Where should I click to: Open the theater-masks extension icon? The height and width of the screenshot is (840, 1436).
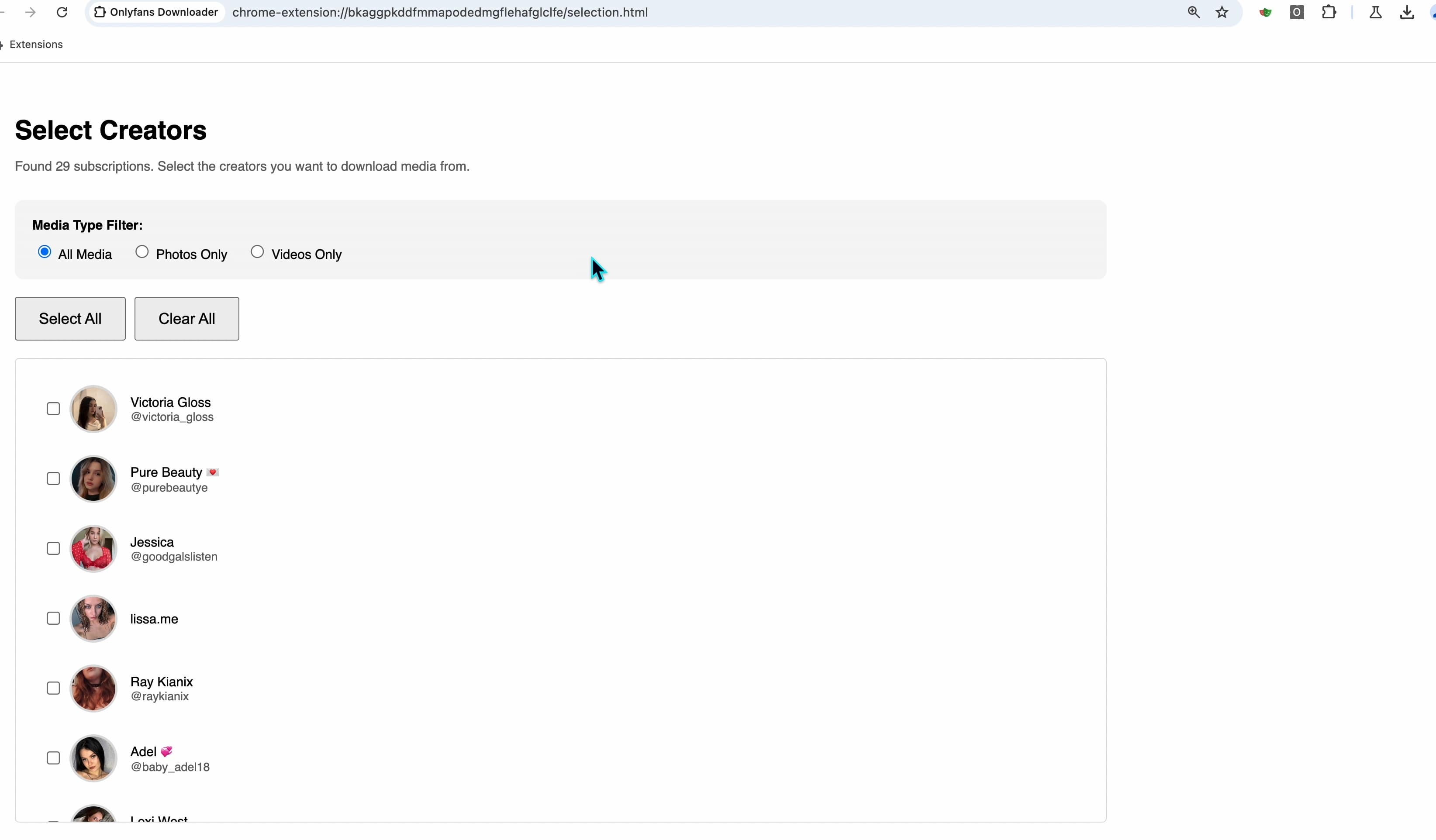pyautogui.click(x=1266, y=12)
